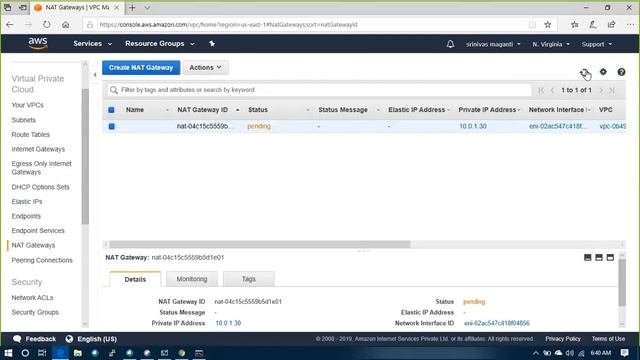Click the horizontal table scrollbar
The image size is (640, 360).
260,244
